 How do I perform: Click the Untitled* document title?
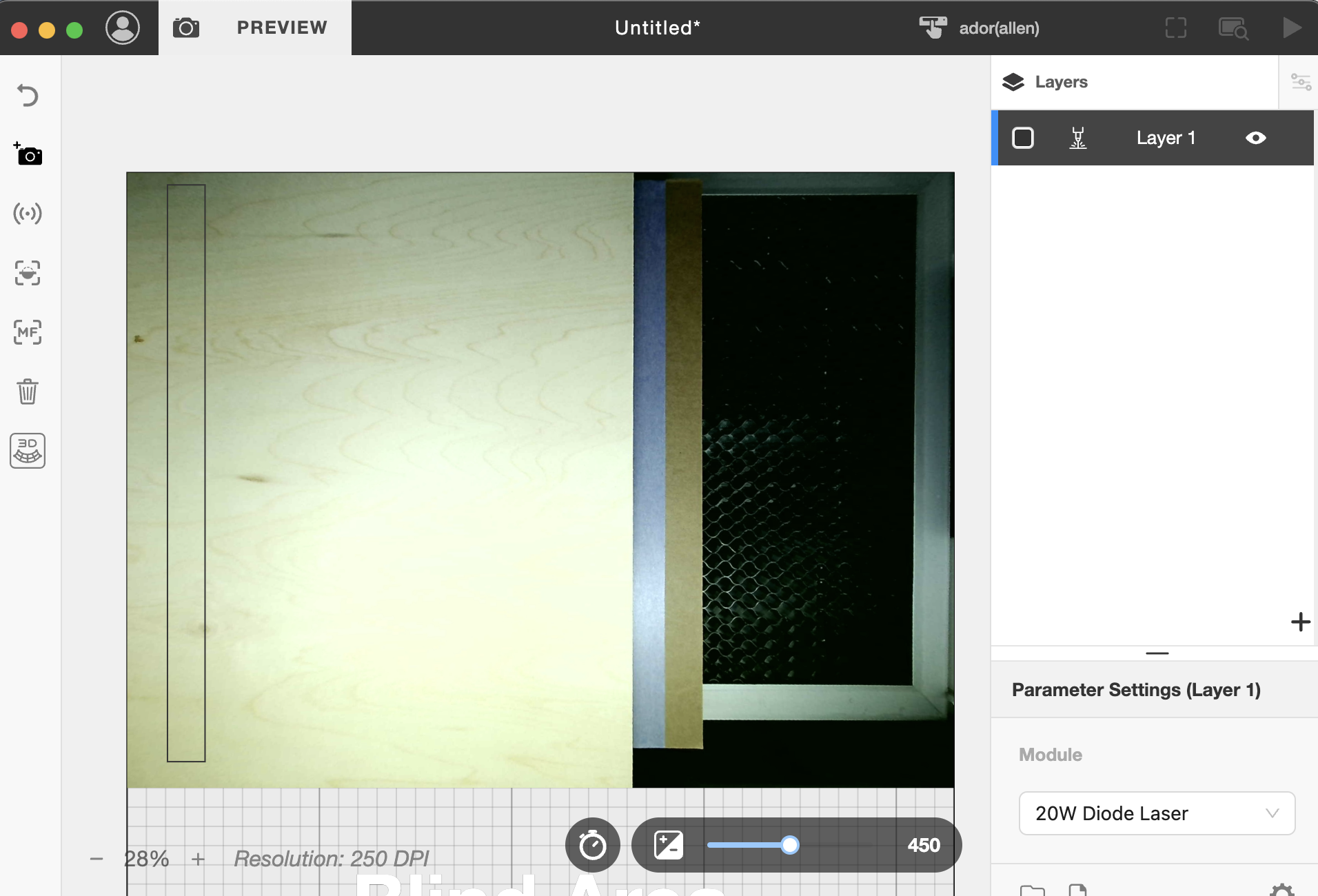pos(658,28)
